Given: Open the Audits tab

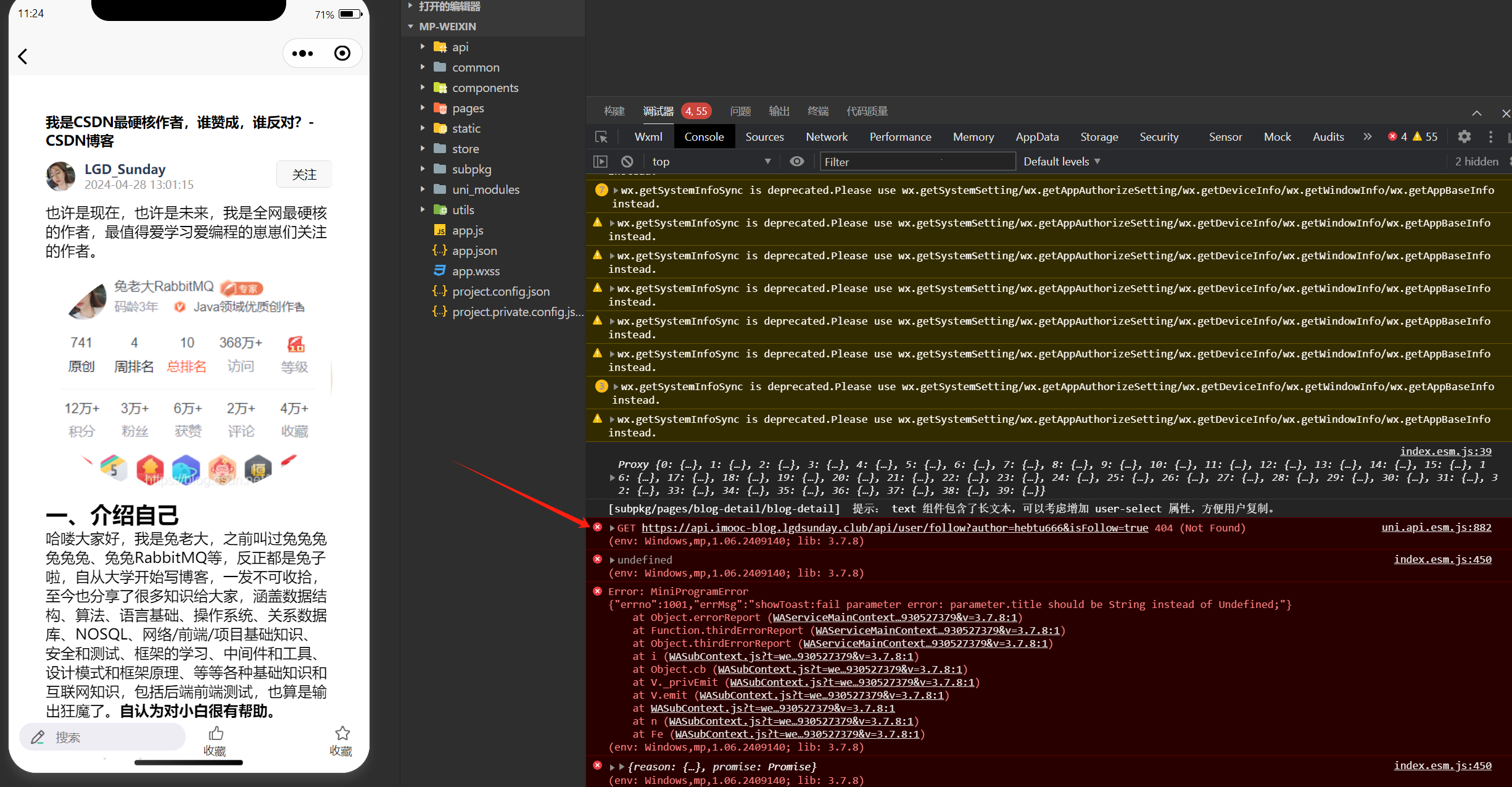Looking at the screenshot, I should [x=1328, y=137].
